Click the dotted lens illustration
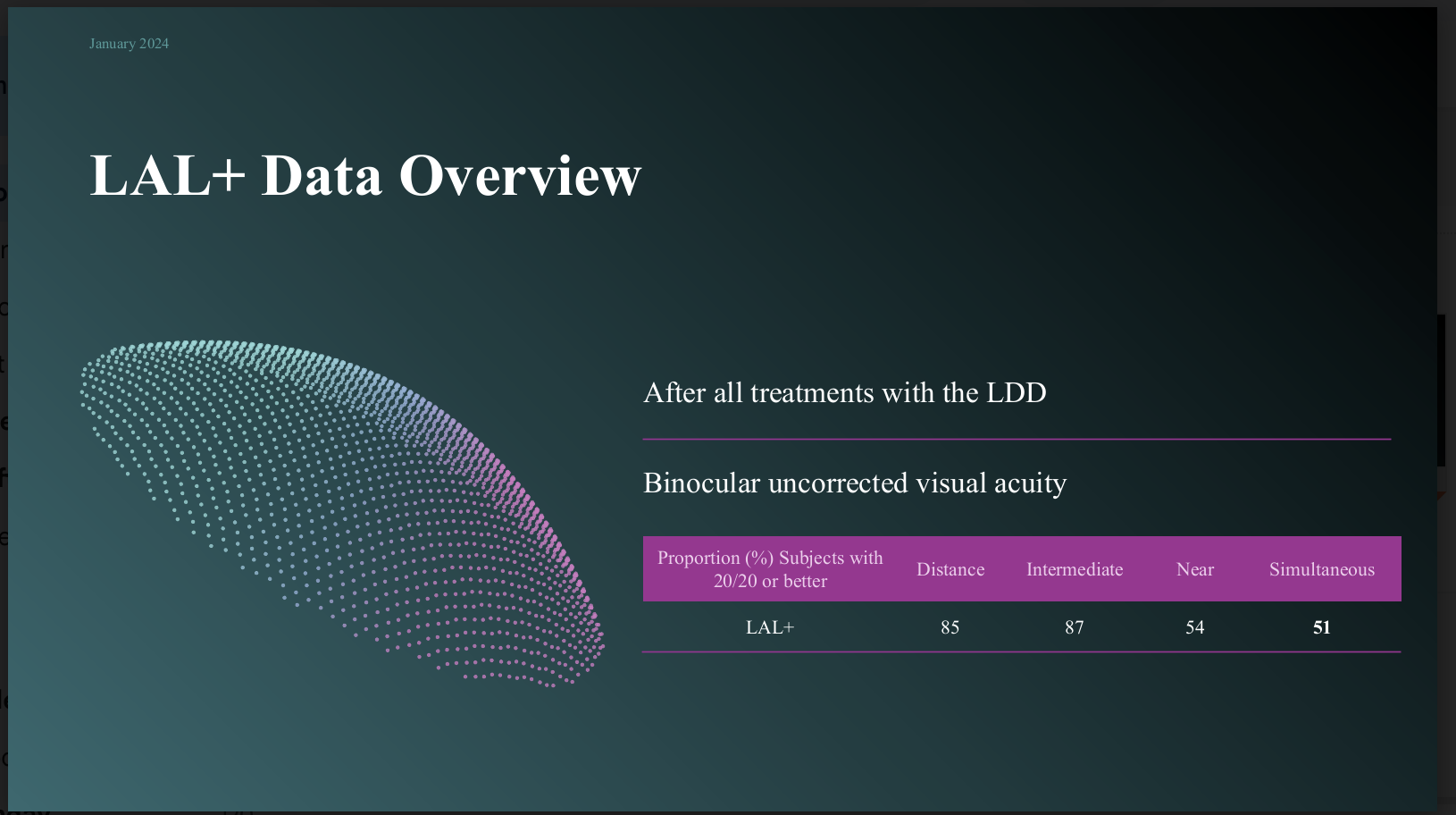Image resolution: width=1456 pixels, height=815 pixels. pos(343,513)
